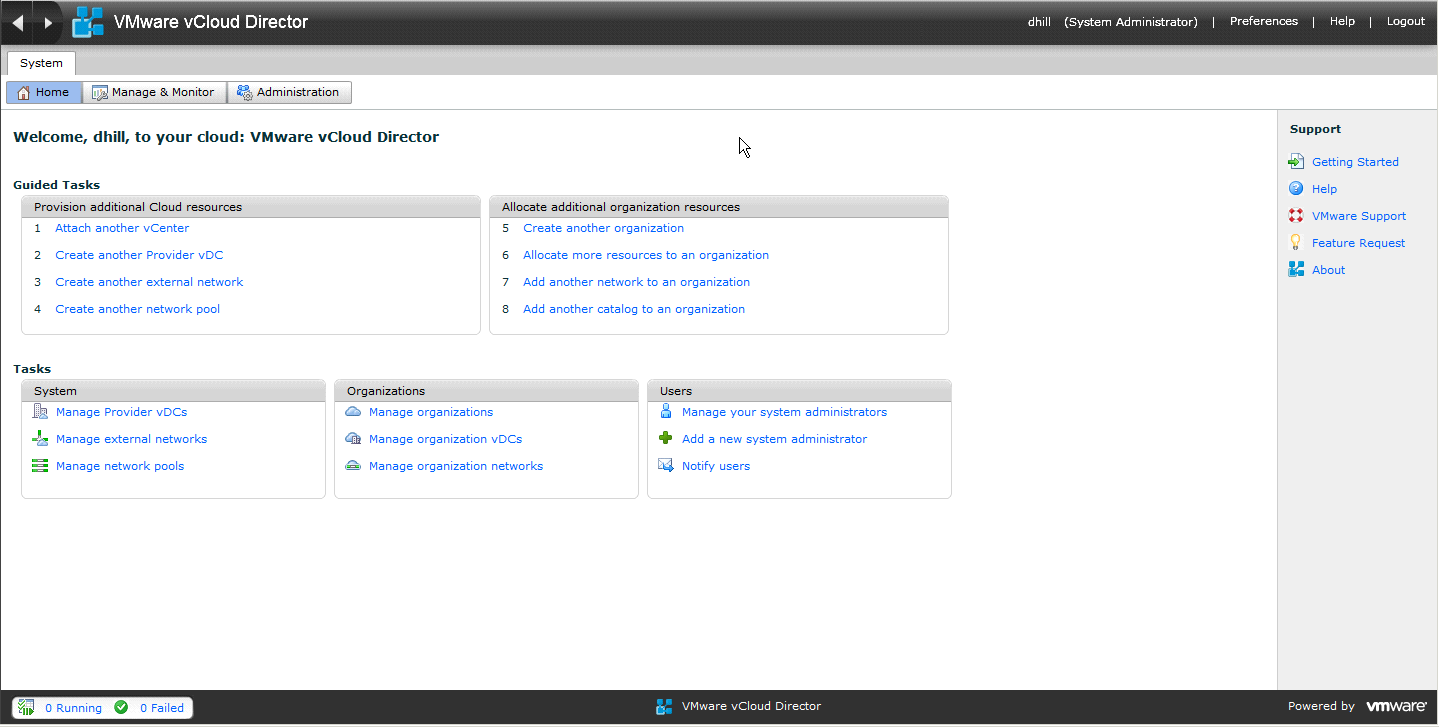Click the Manage external networks icon
The image size is (1439, 727).
[40, 439]
